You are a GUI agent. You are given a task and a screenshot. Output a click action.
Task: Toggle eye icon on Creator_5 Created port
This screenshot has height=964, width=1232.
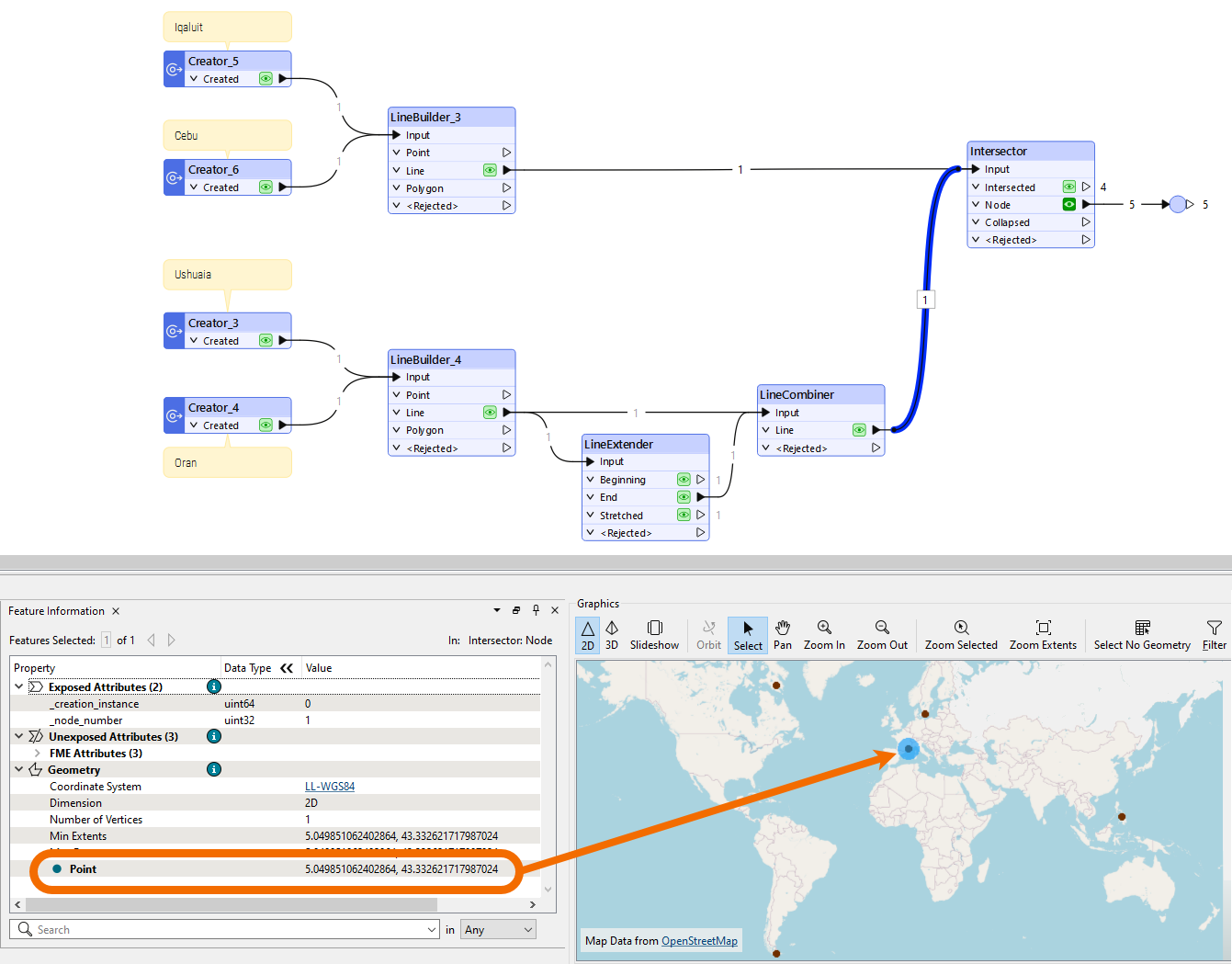click(266, 79)
